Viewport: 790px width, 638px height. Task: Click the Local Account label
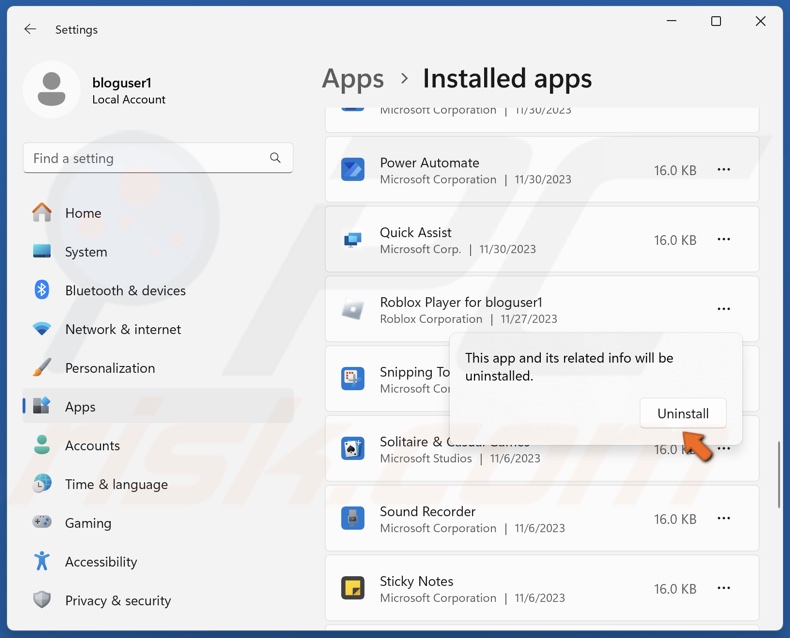tap(128, 100)
